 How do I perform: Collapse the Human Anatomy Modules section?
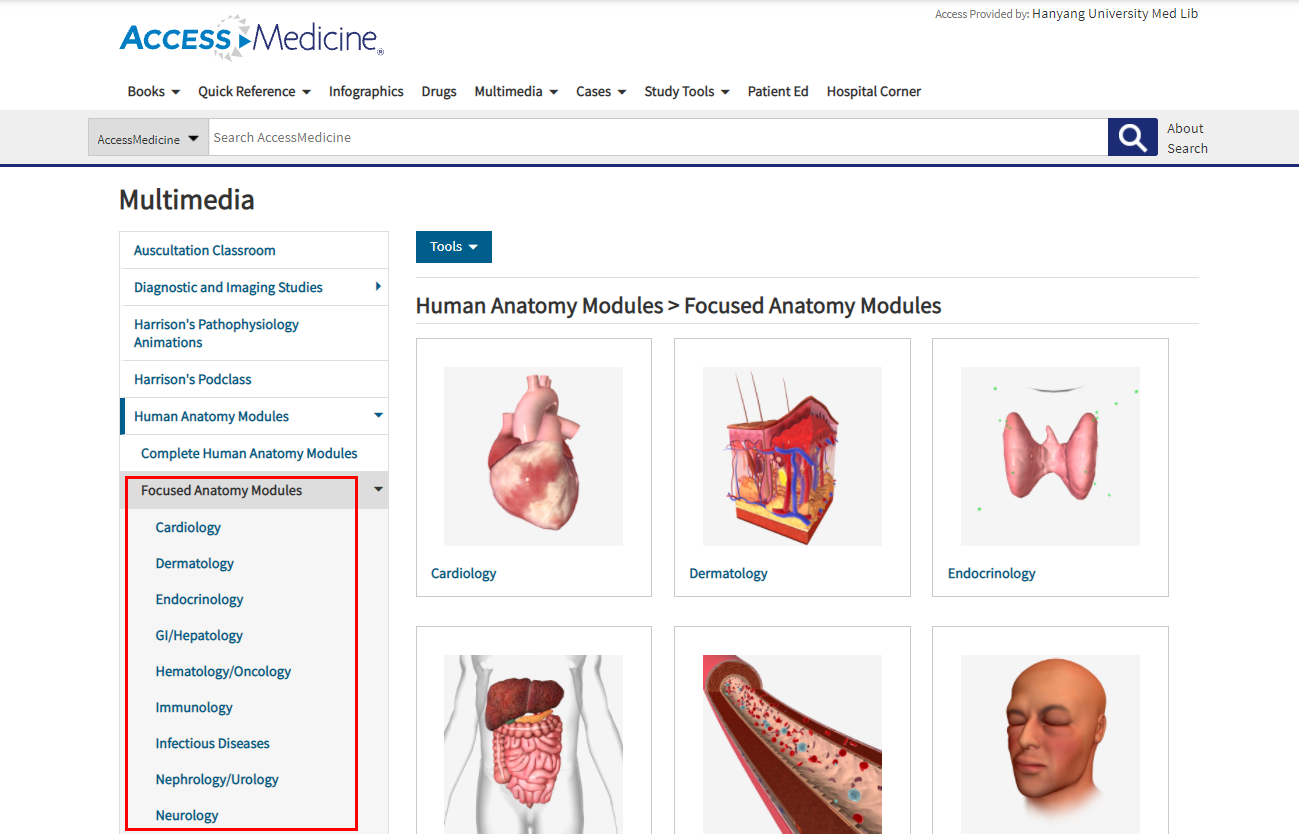pos(378,416)
